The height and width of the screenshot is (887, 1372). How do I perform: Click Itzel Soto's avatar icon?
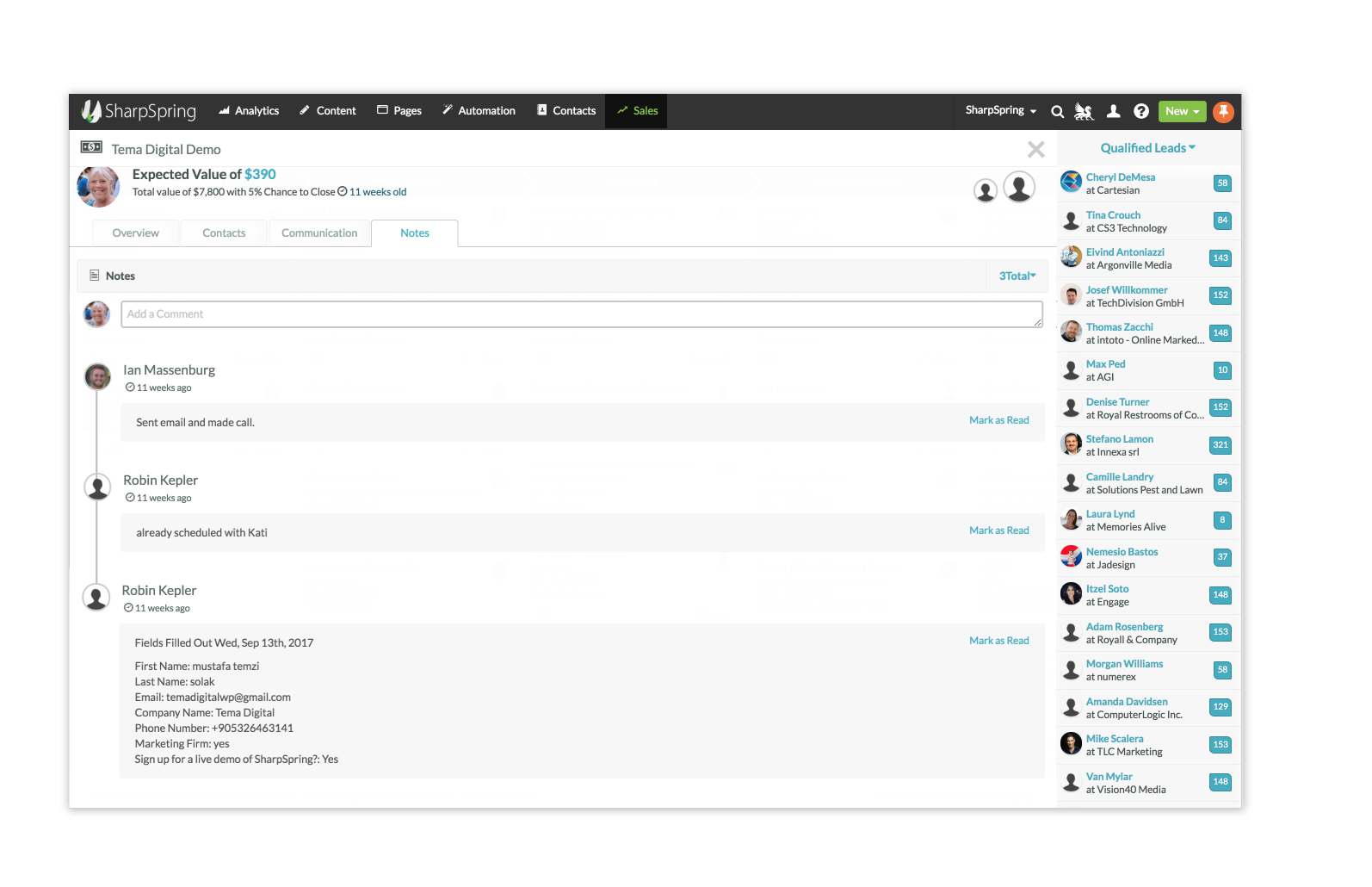[1071, 593]
